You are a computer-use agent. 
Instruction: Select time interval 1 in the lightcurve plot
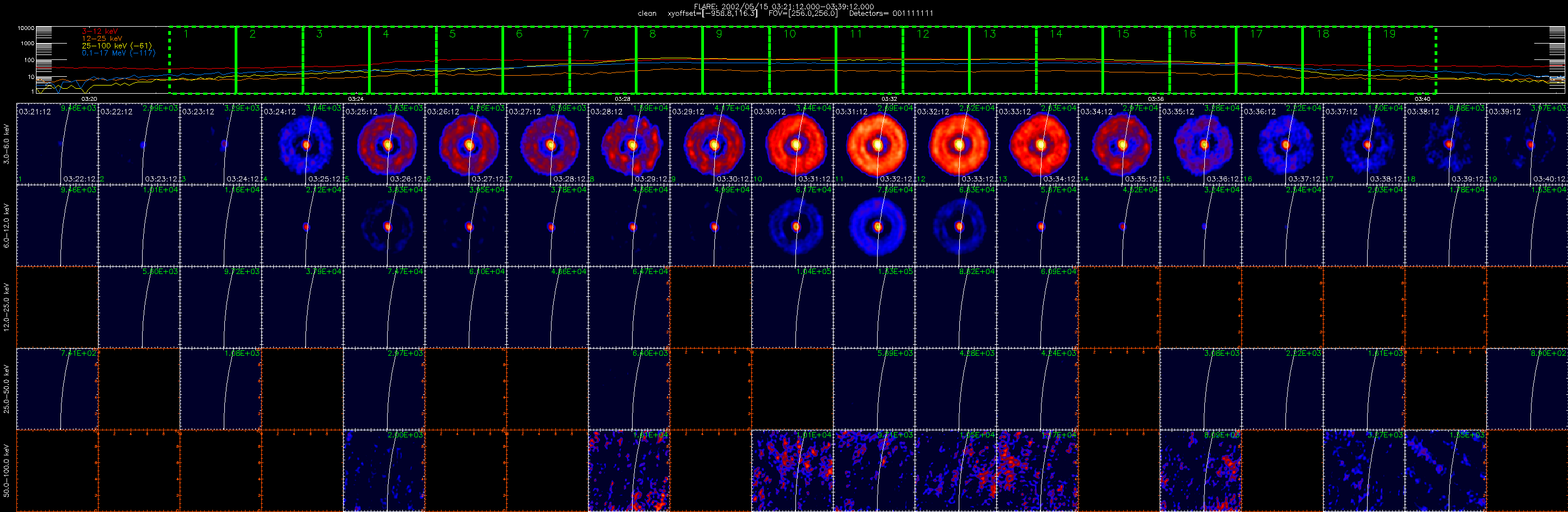pyautogui.click(x=203, y=60)
